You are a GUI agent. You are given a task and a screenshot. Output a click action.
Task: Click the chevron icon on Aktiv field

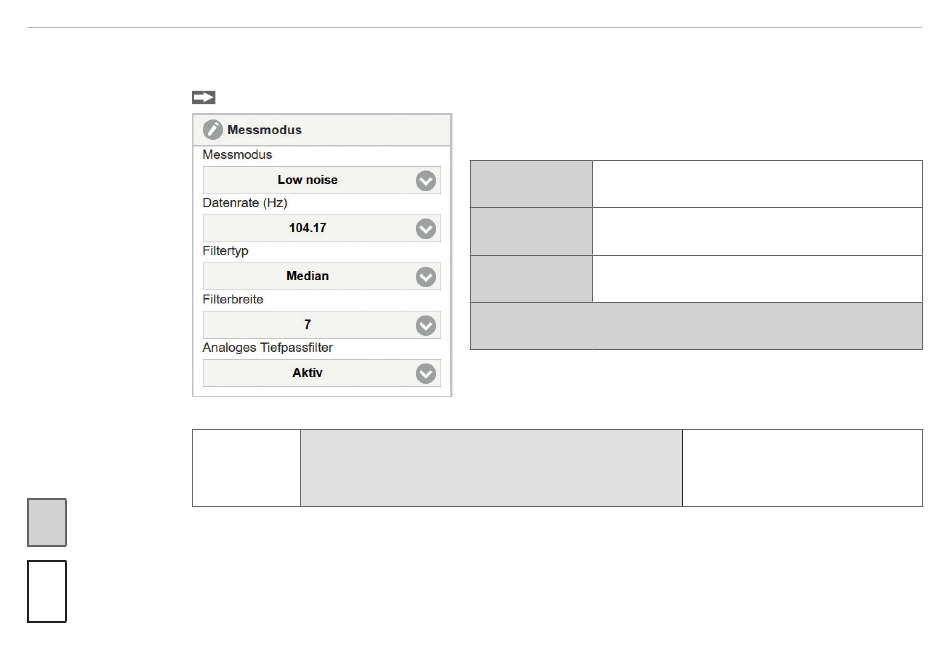point(426,373)
